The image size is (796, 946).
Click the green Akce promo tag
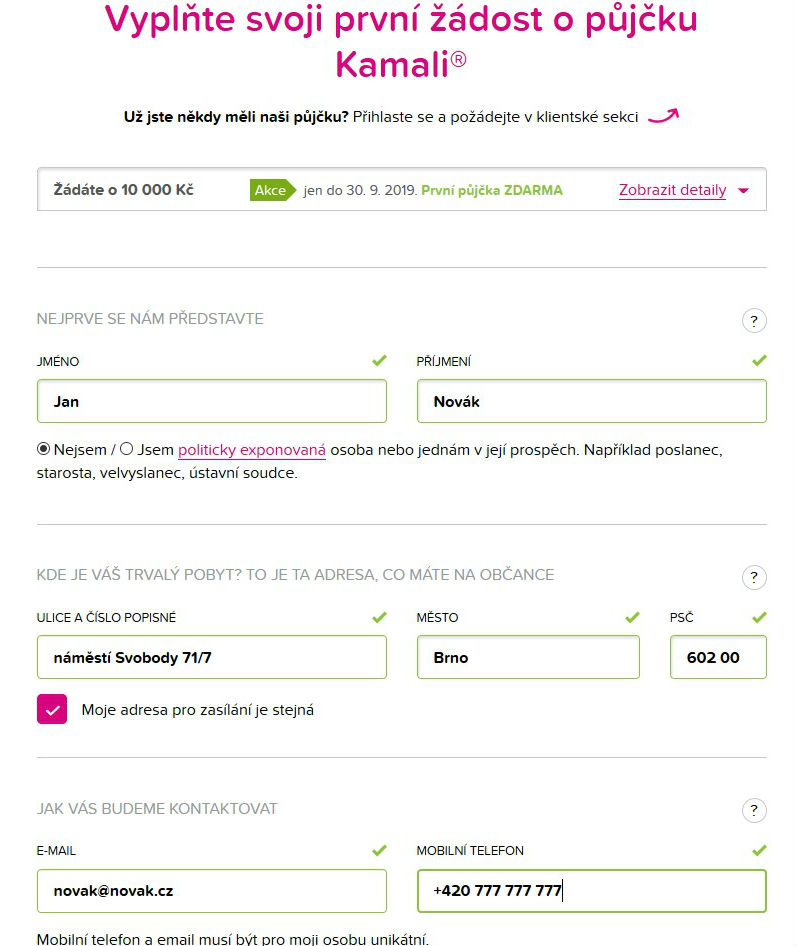[x=273, y=190]
